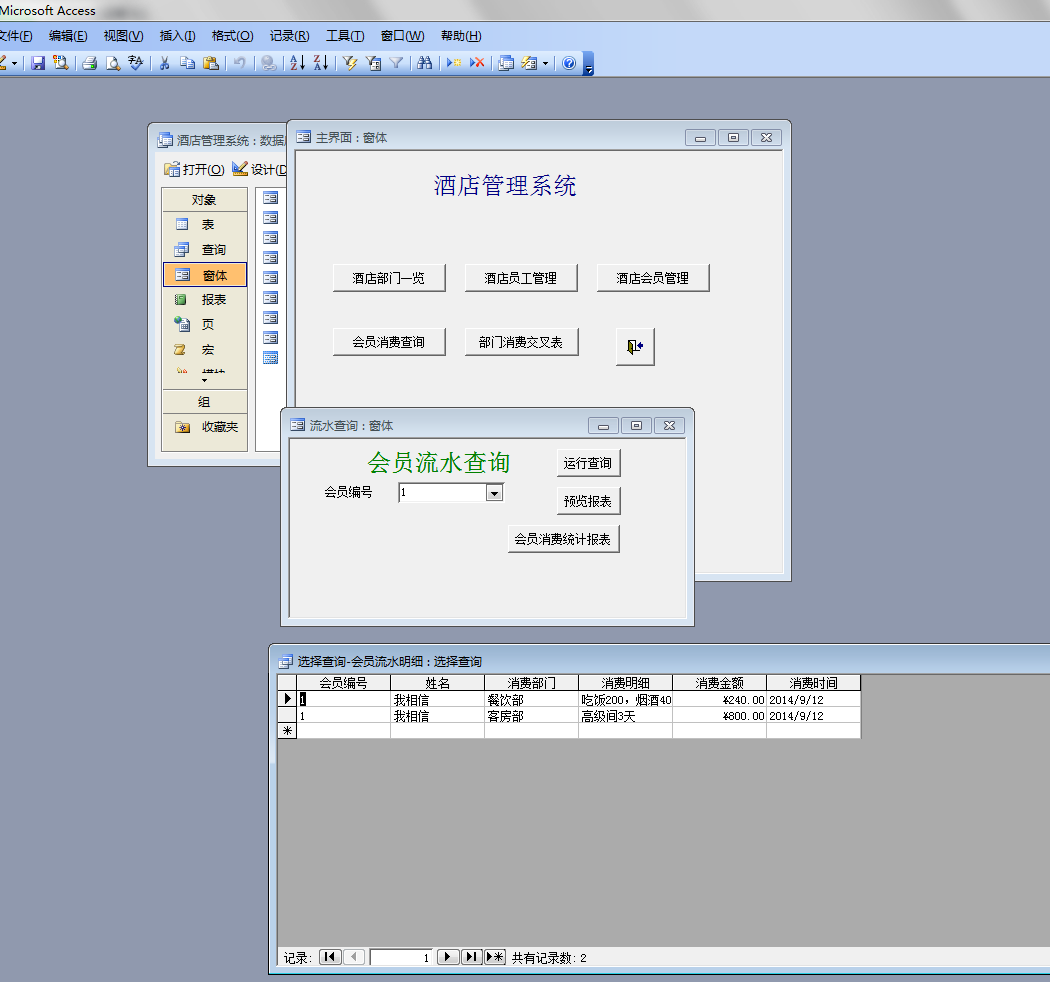Go to first record in navigator
1050x982 pixels.
[x=329, y=957]
